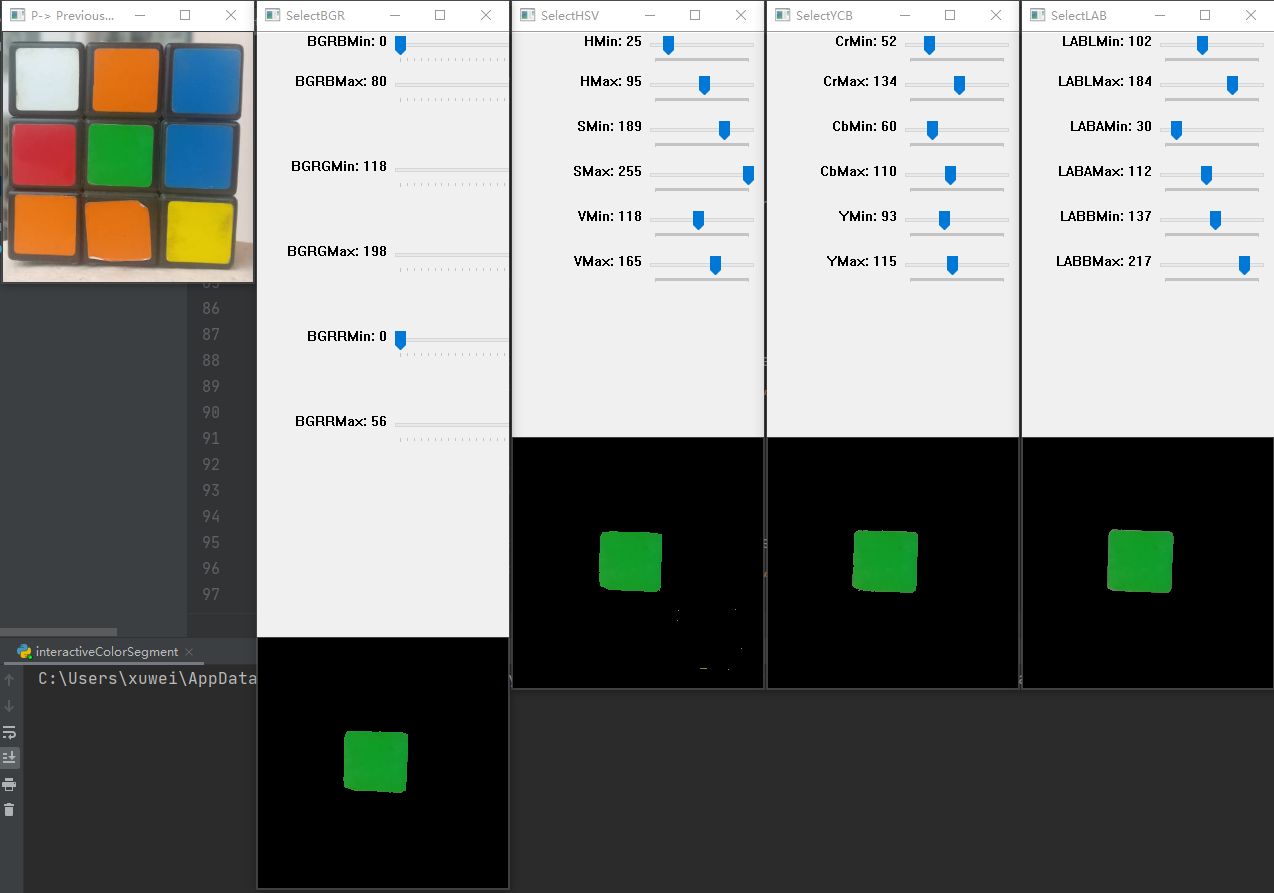Click the LABLMin slider handle
The height and width of the screenshot is (893, 1274).
coord(1202,45)
